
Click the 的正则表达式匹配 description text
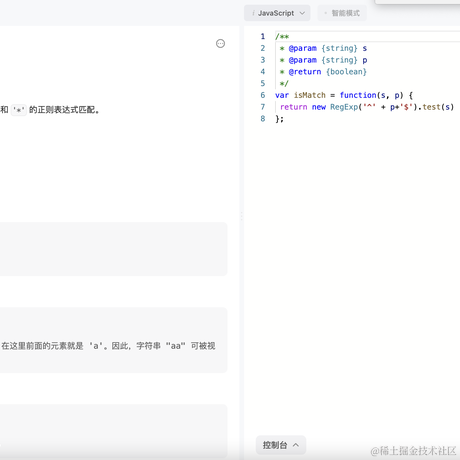tap(64, 110)
